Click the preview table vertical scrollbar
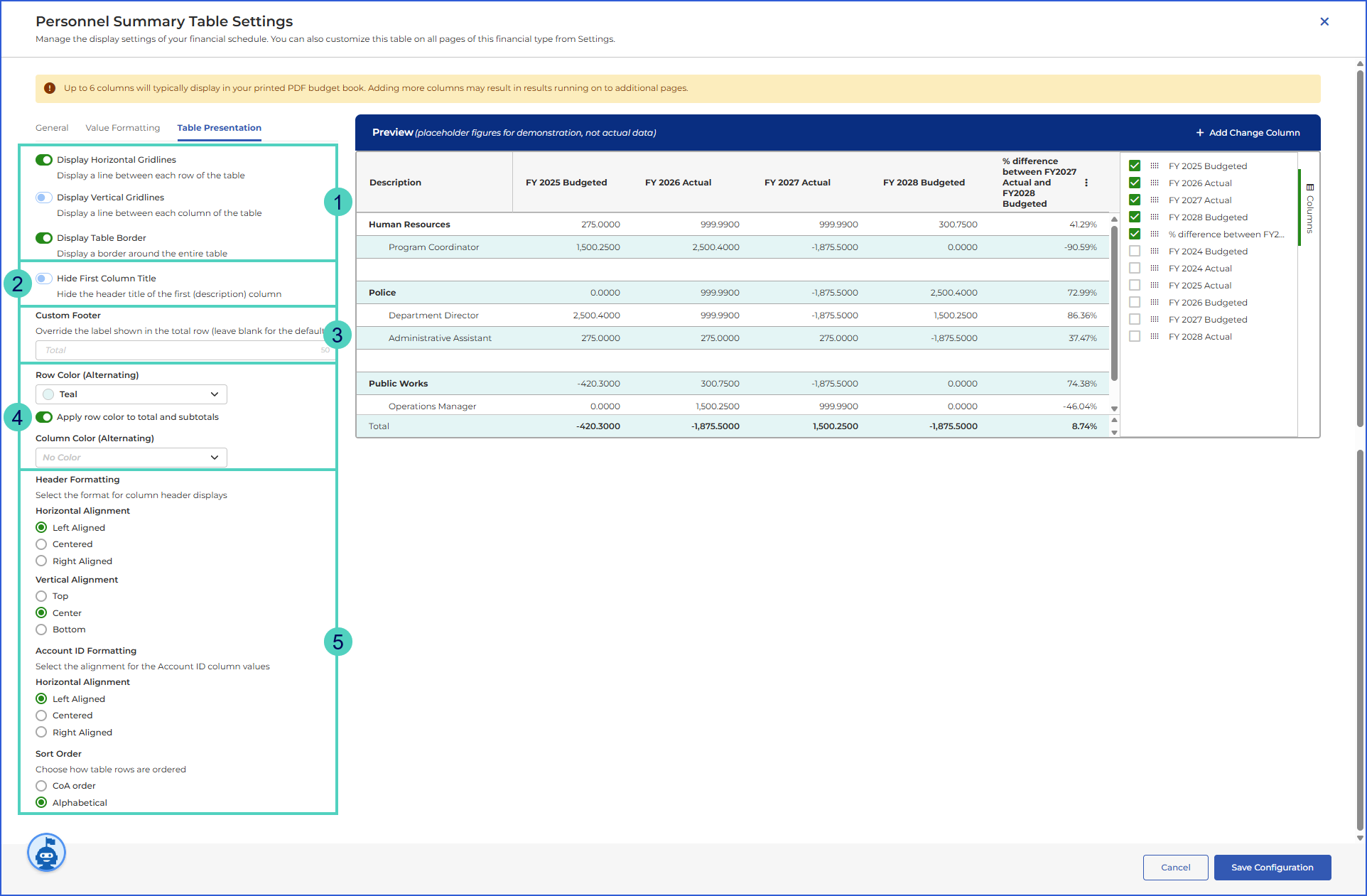1367x896 pixels. click(1114, 302)
